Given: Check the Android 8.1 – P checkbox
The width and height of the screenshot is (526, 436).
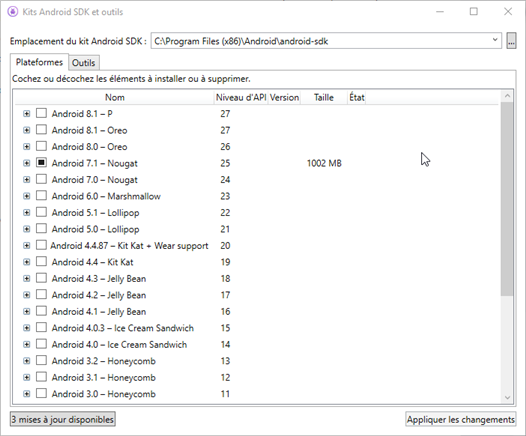Looking at the screenshot, I should [41, 113].
